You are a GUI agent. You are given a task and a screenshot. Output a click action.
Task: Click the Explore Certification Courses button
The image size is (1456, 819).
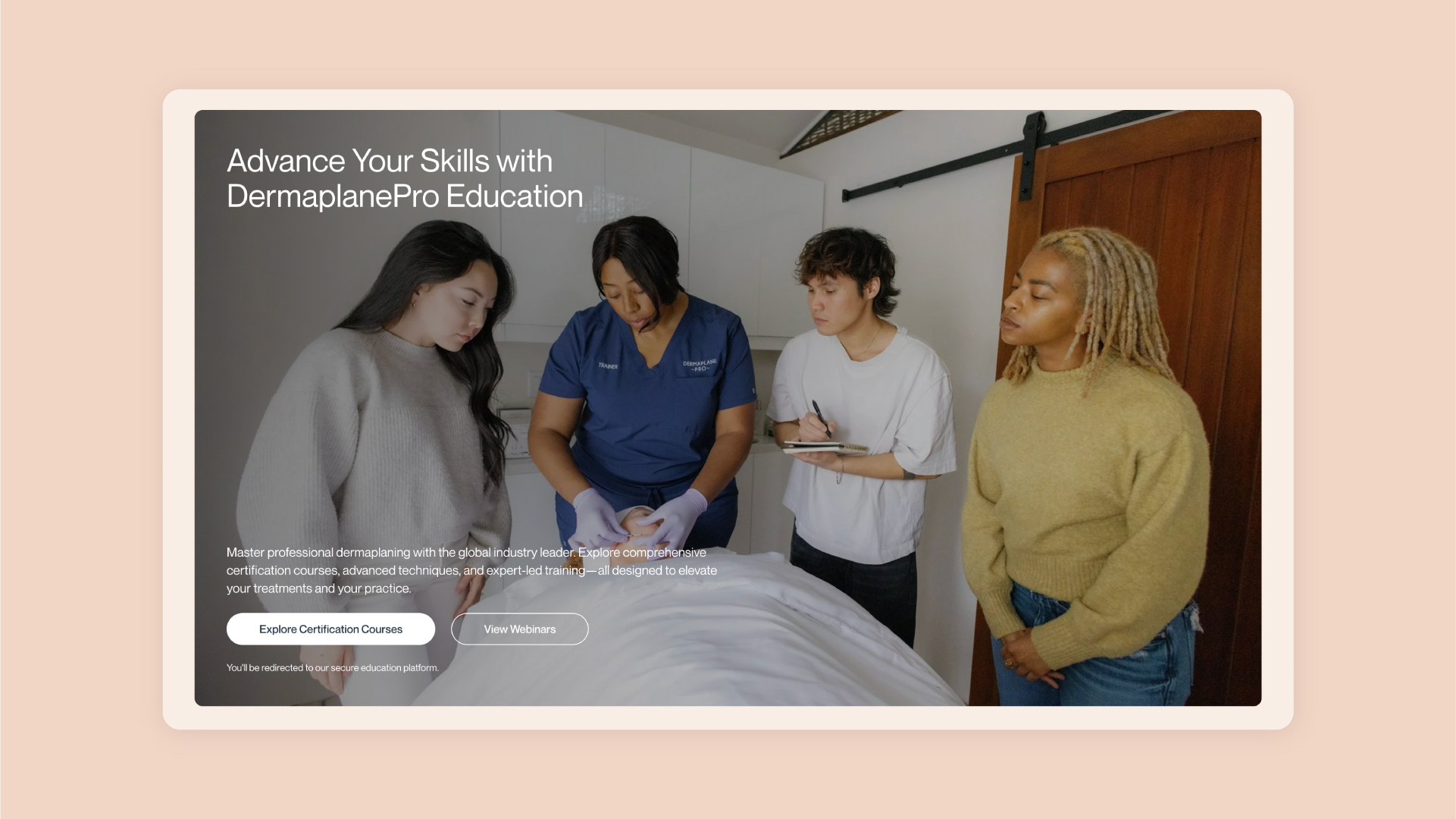pyautogui.click(x=330, y=629)
